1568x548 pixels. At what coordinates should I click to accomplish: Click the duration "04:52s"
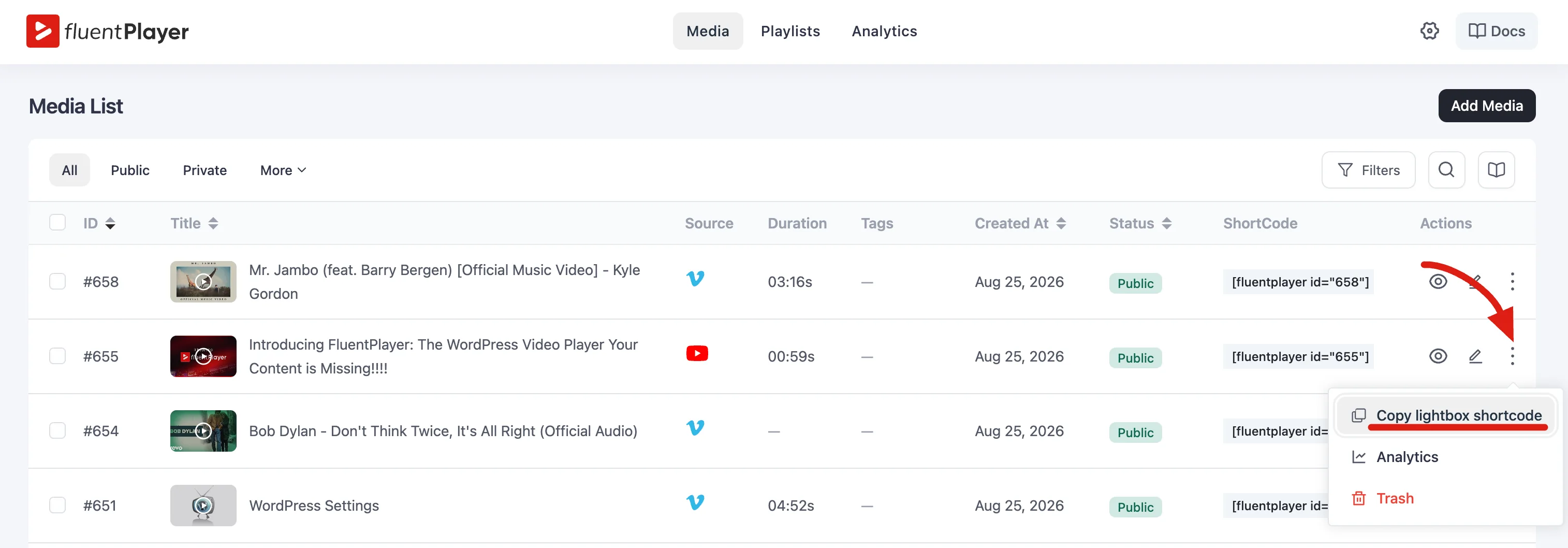(x=790, y=506)
